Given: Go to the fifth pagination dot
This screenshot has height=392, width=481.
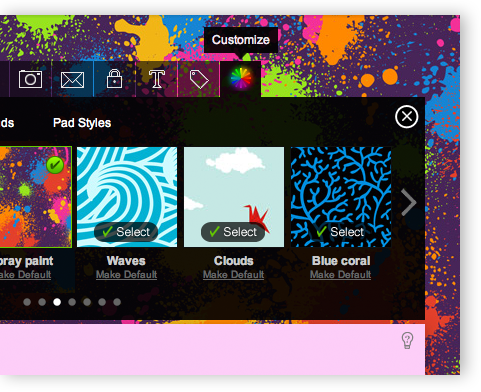Looking at the screenshot, I should click(87, 302).
